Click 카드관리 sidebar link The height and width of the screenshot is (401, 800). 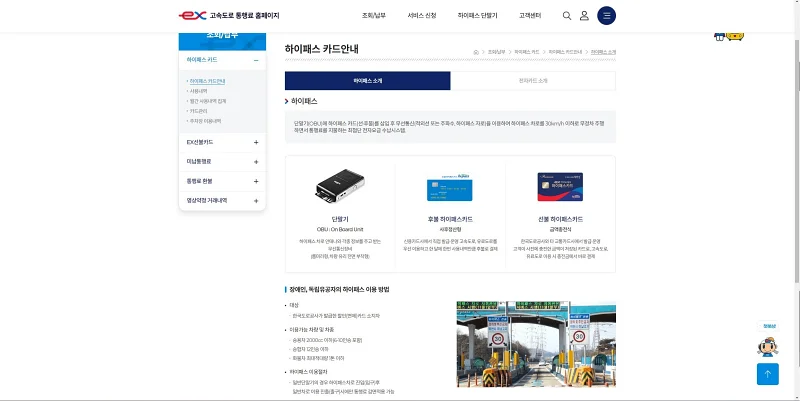tap(198, 111)
